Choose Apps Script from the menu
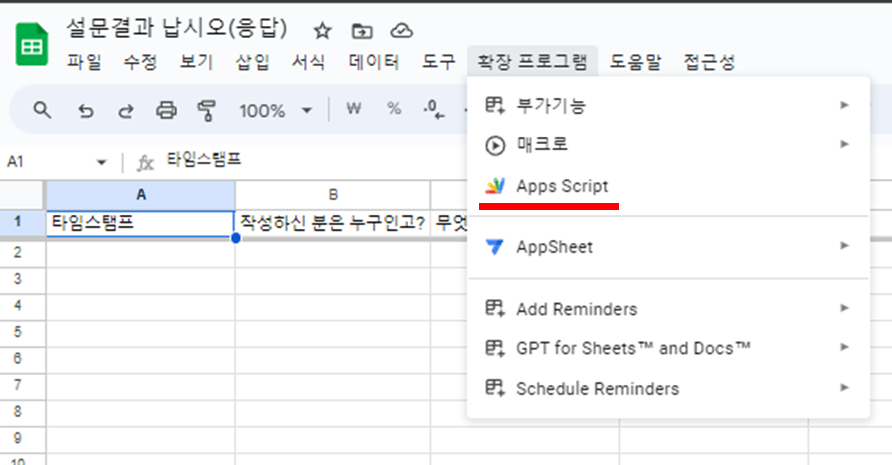 [x=668, y=186]
